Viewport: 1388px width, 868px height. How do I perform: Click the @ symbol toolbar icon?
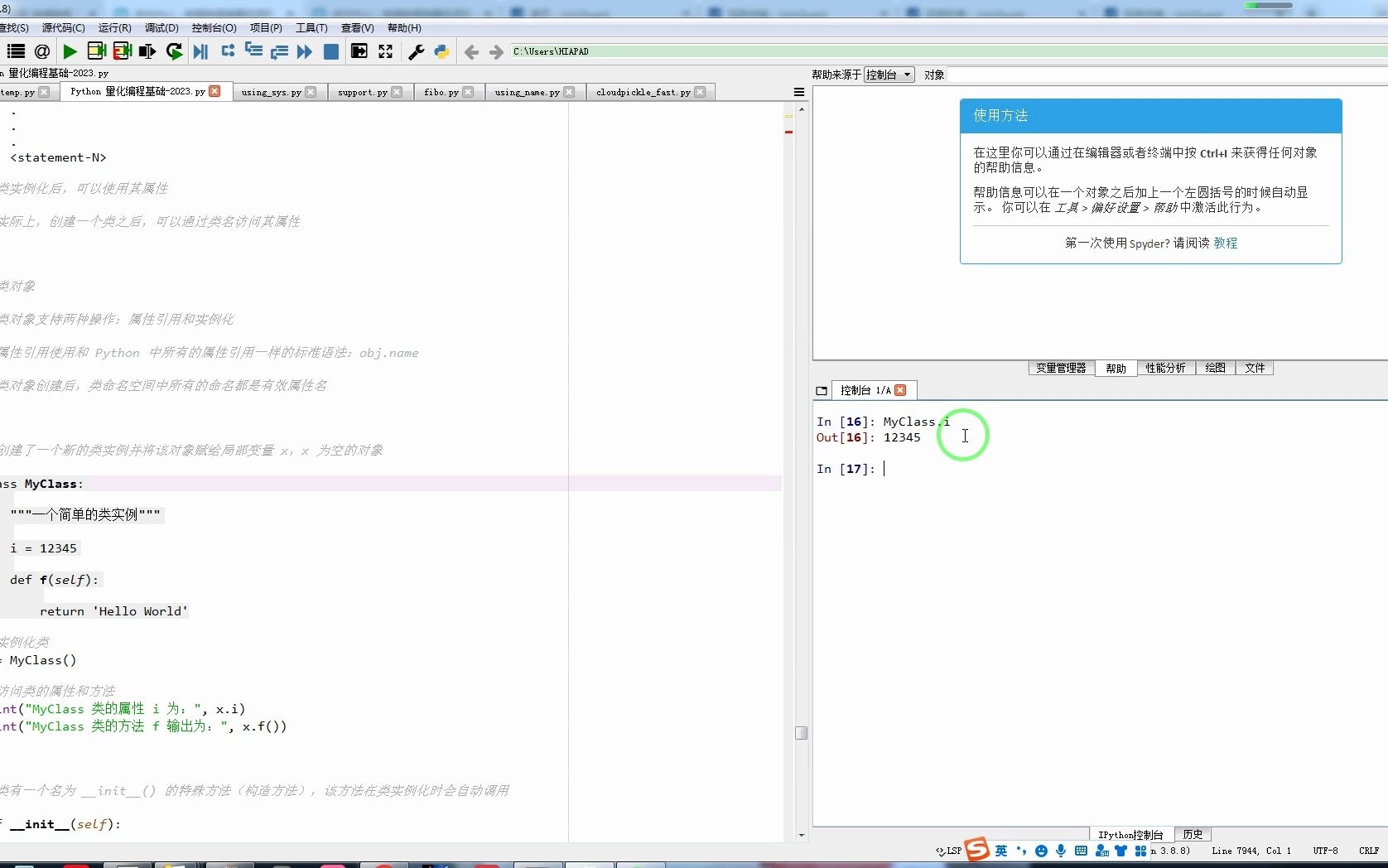coord(42,51)
